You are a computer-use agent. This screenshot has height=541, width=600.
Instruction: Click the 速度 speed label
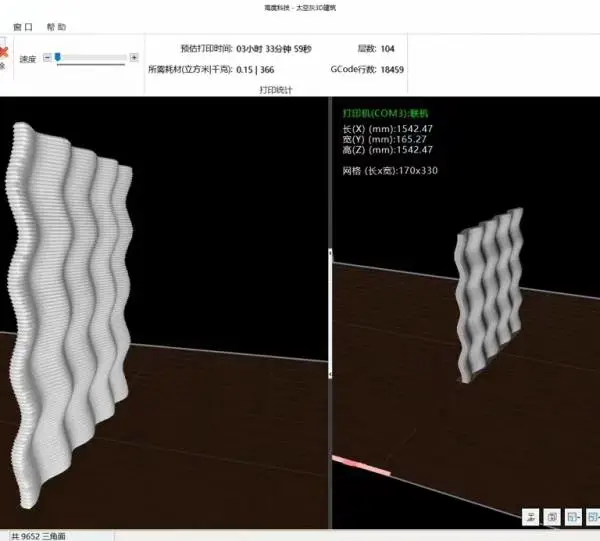tap(28, 59)
